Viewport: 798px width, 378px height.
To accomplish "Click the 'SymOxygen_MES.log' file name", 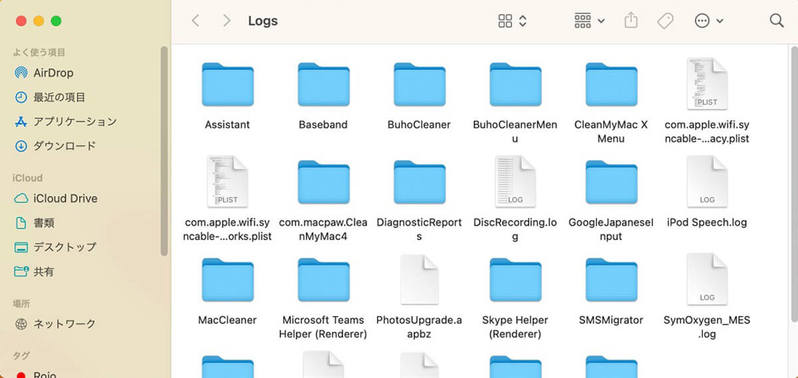I will click(x=707, y=327).
